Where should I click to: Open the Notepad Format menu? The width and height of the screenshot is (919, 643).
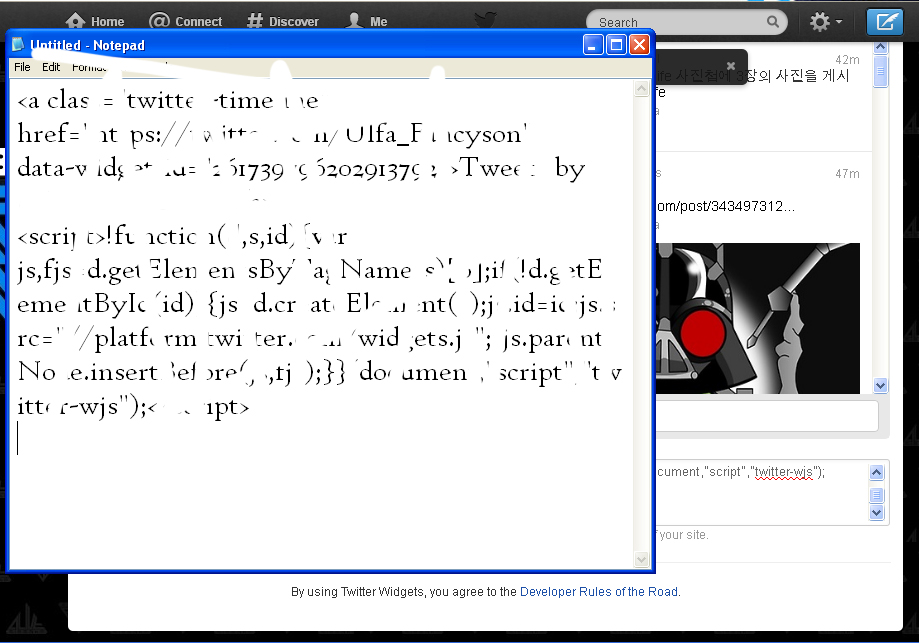tap(89, 67)
